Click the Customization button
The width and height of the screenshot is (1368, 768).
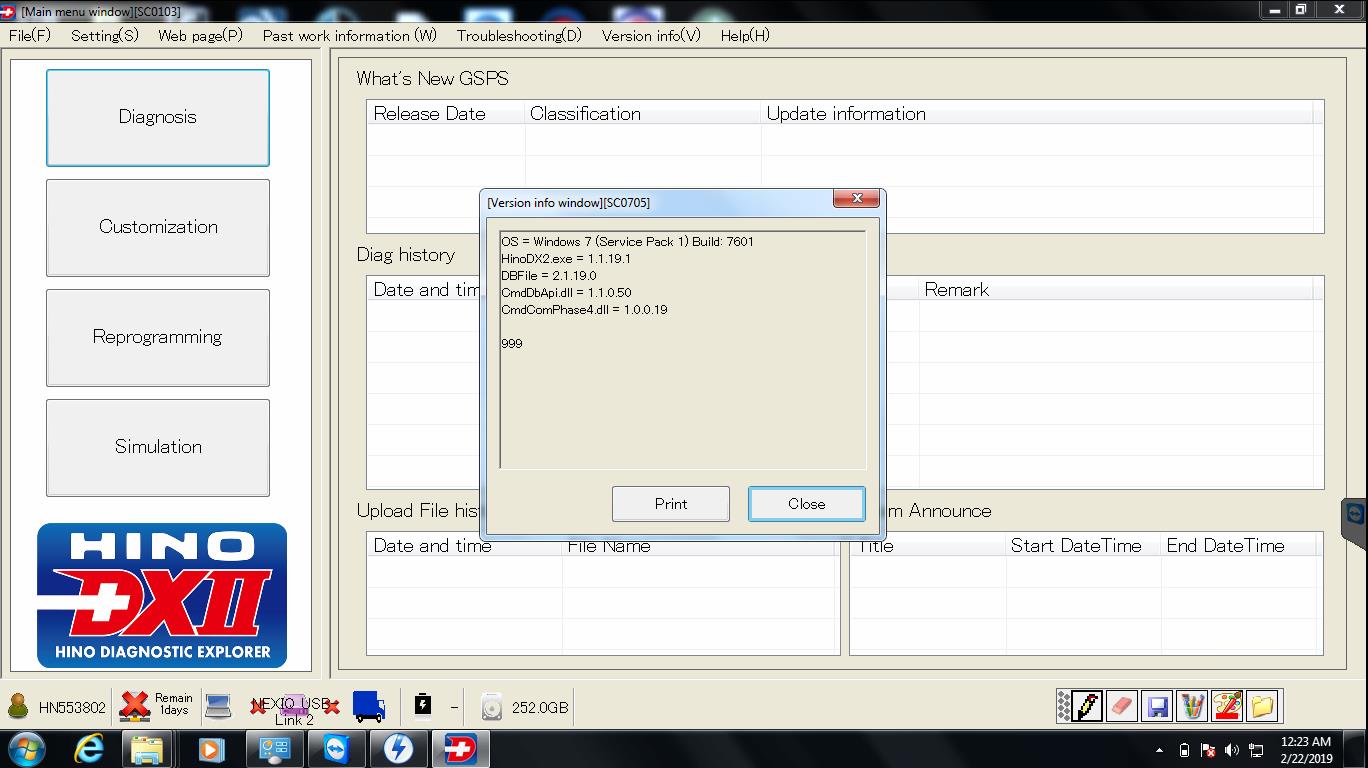(158, 227)
